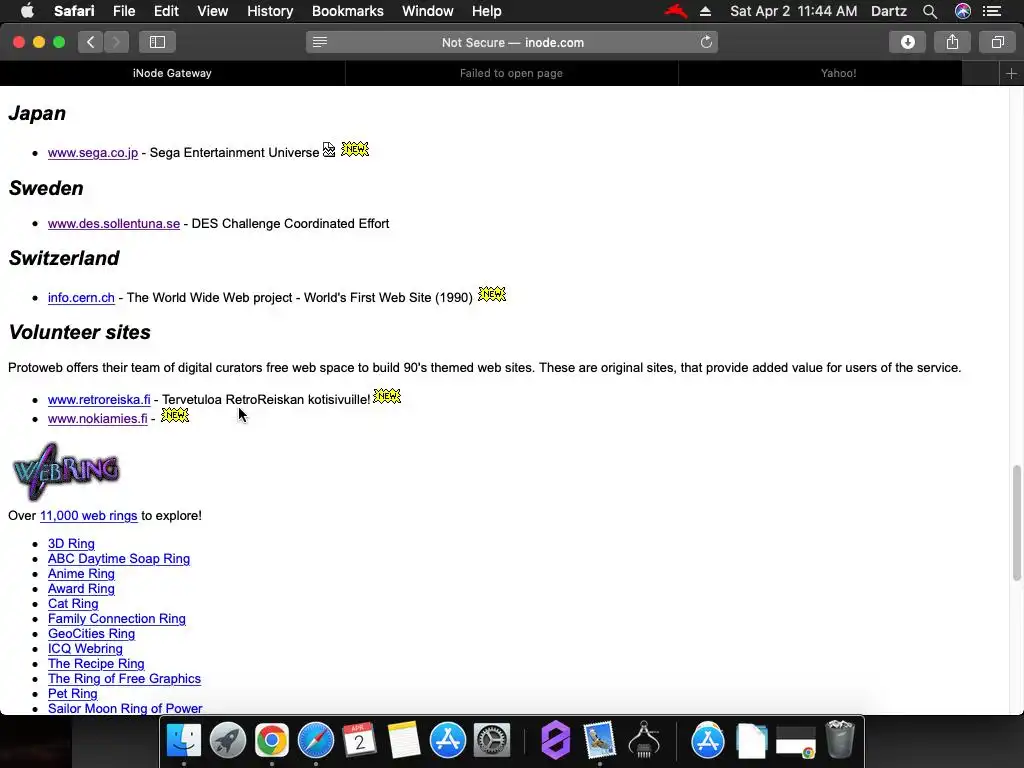Open Trash in the Dock
Image resolution: width=1024 pixels, height=768 pixels.
coord(840,741)
